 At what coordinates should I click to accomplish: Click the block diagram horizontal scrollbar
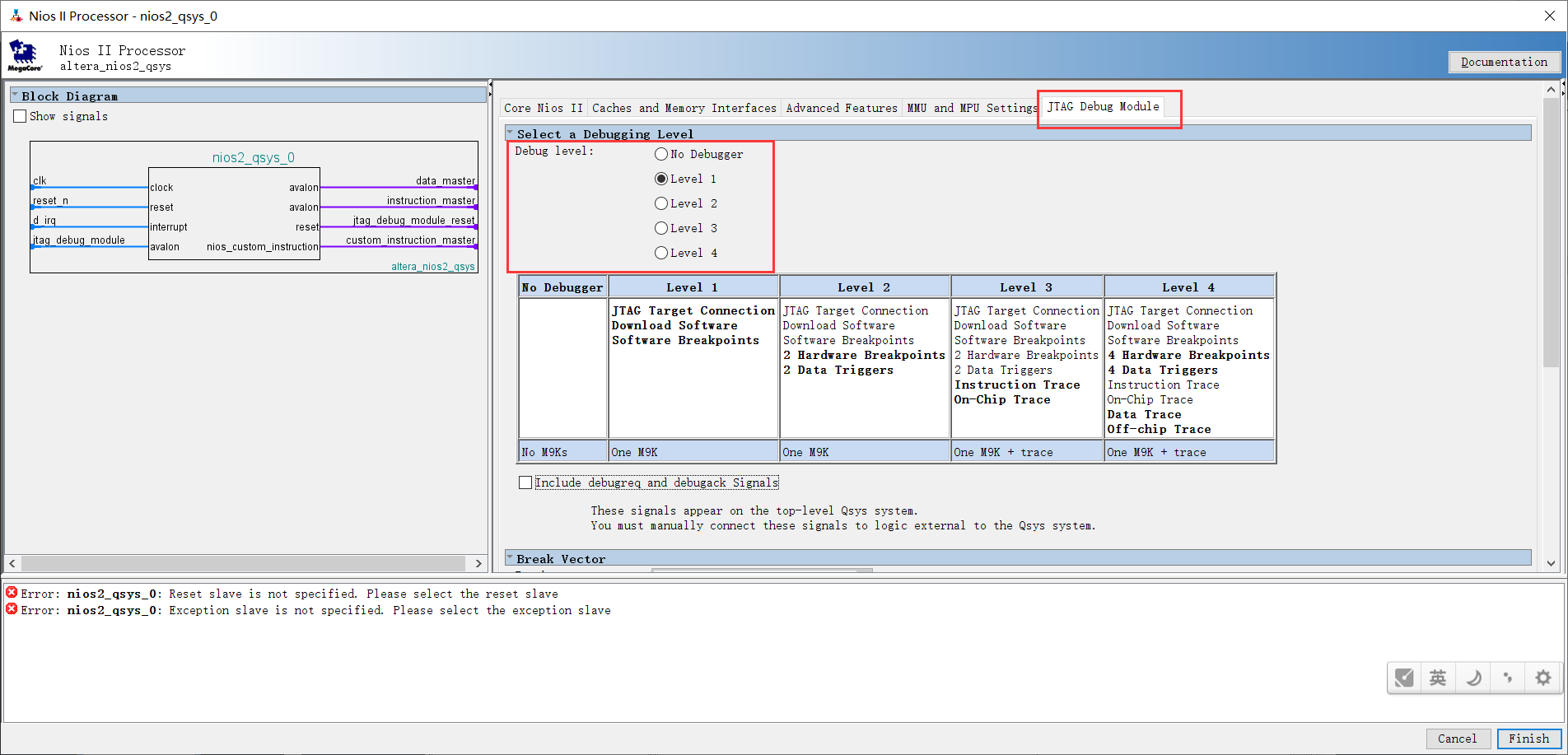[244, 563]
